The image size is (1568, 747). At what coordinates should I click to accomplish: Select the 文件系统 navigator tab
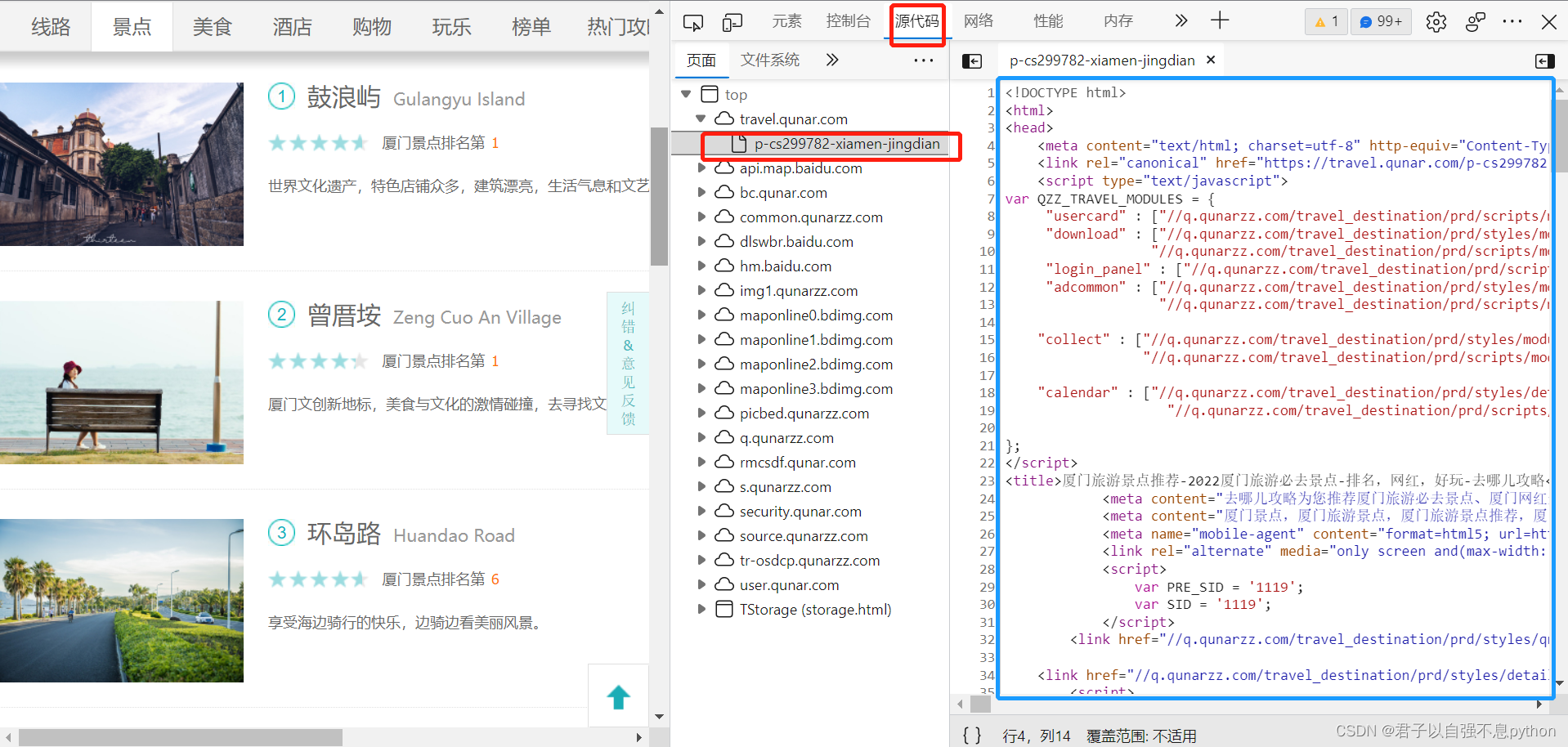pyautogui.click(x=770, y=60)
